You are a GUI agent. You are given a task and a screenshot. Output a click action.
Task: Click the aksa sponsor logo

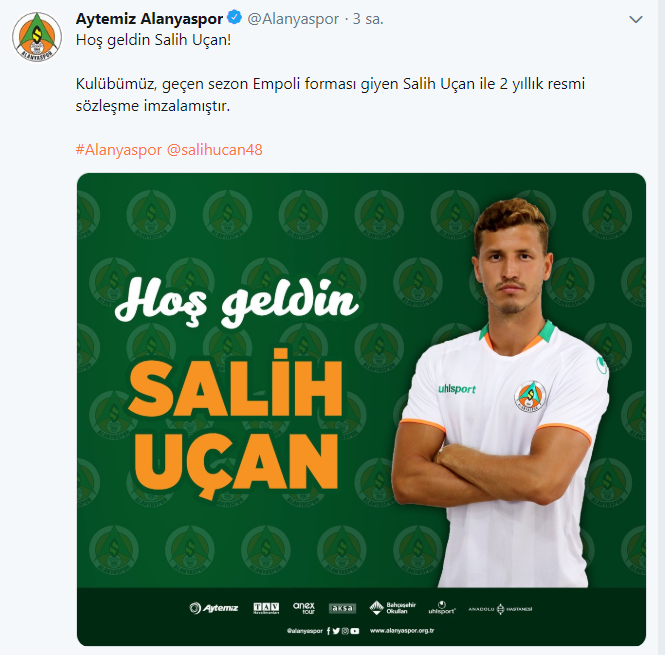pyautogui.click(x=342, y=608)
